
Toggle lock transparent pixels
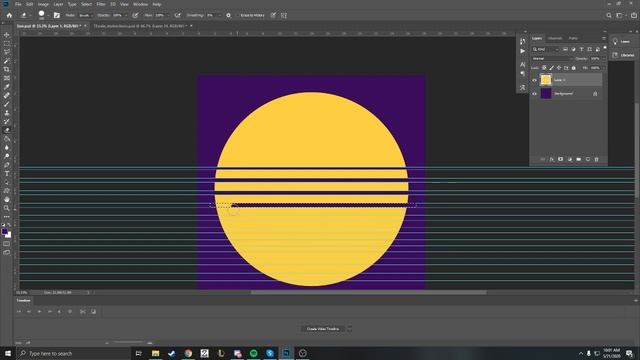tap(544, 68)
